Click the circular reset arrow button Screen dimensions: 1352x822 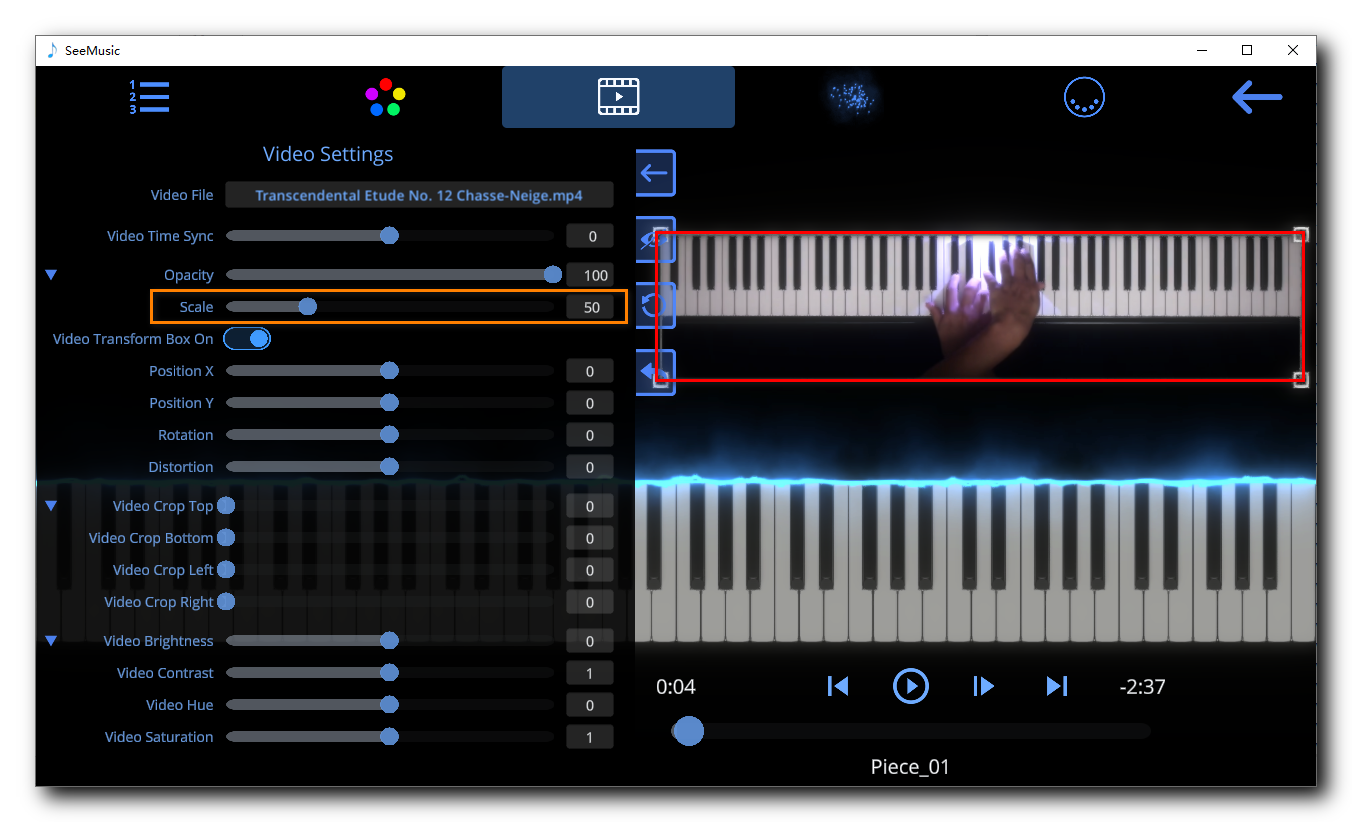655,305
